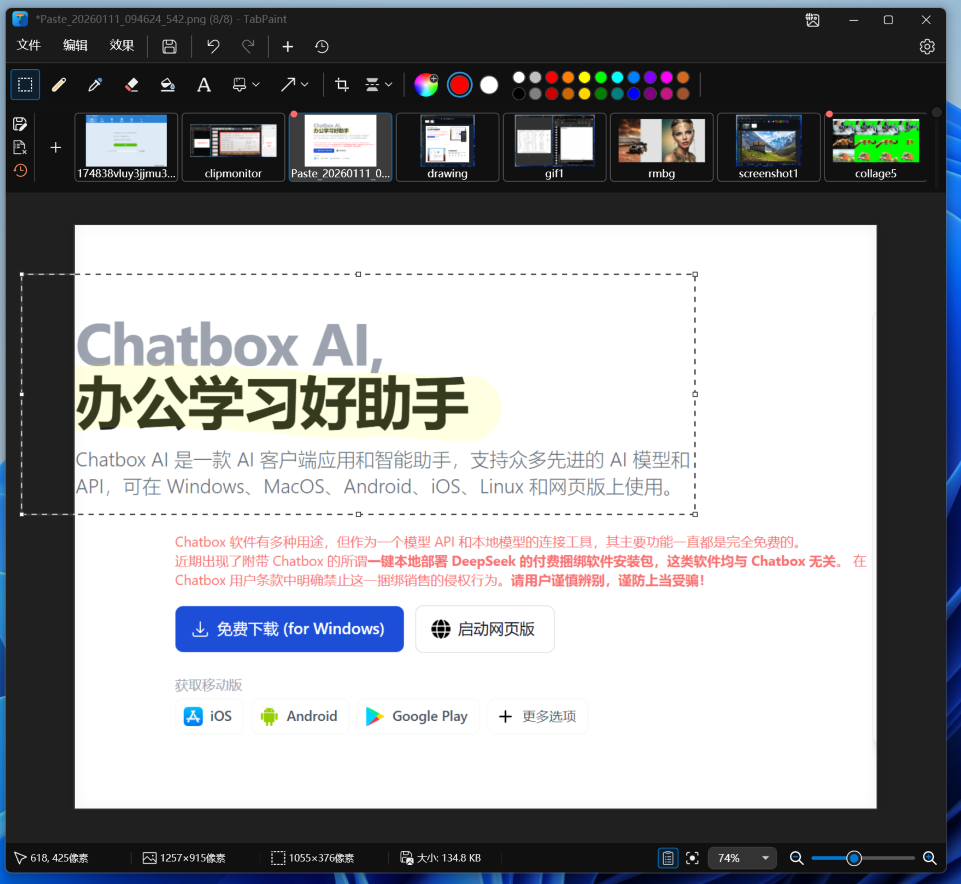This screenshot has height=884, width=961.
Task: Enable the marquee tool highlight in the toolbar
Action: (x=24, y=84)
